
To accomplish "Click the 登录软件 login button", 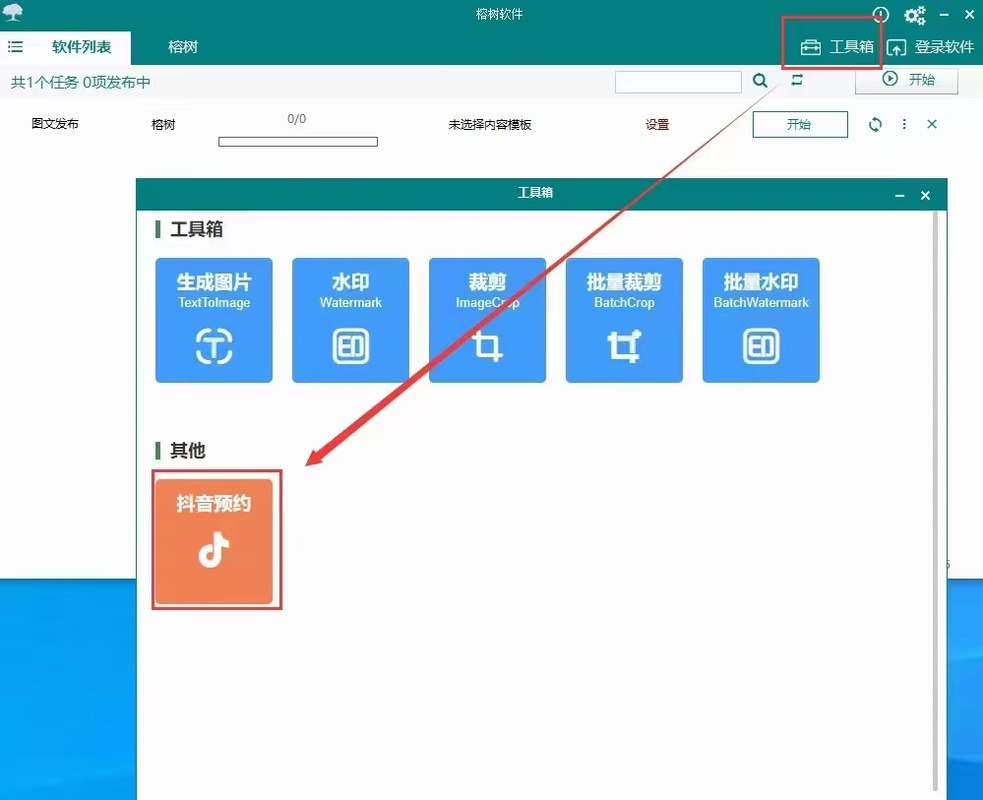I will 930,47.
